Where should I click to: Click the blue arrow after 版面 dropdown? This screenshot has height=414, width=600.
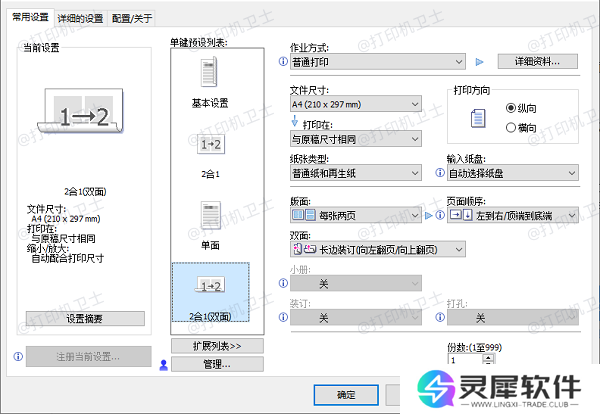[429, 216]
